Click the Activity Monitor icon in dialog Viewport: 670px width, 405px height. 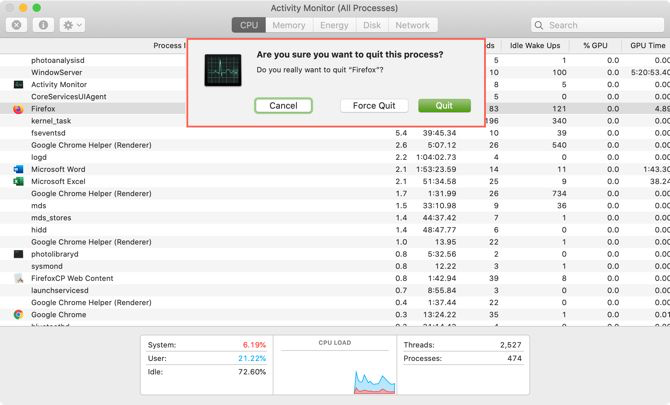(223, 70)
